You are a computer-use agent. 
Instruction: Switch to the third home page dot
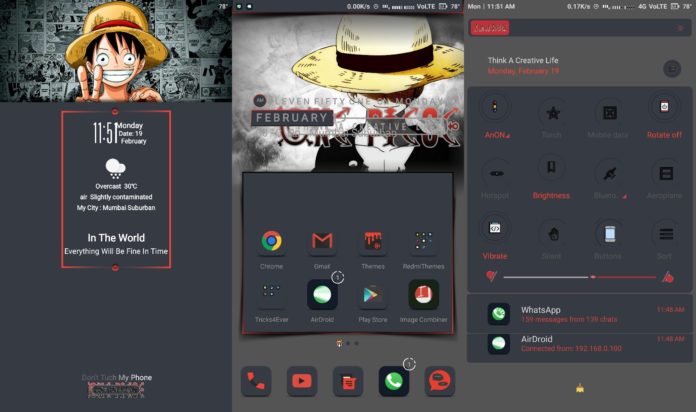356,343
